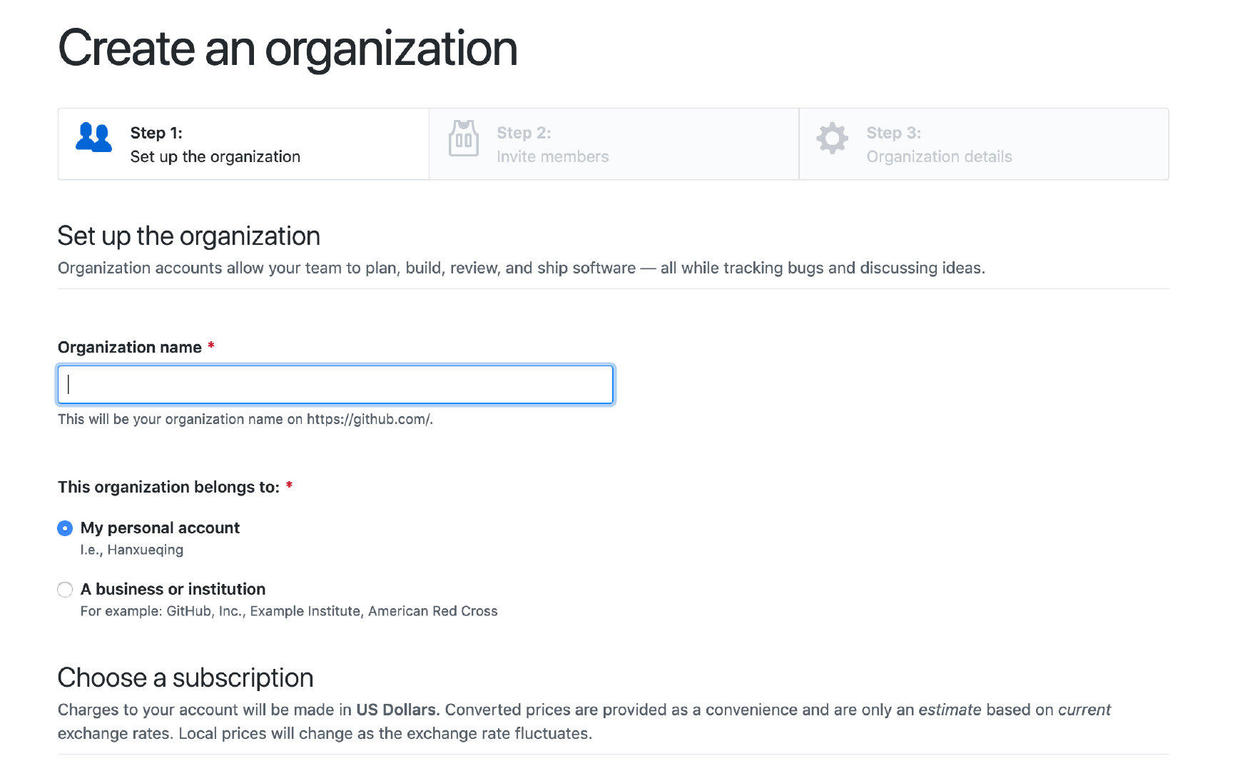This screenshot has height=771, width=1240.
Task: Switch to Step 3 'Organization details' tab
Action: 983,144
